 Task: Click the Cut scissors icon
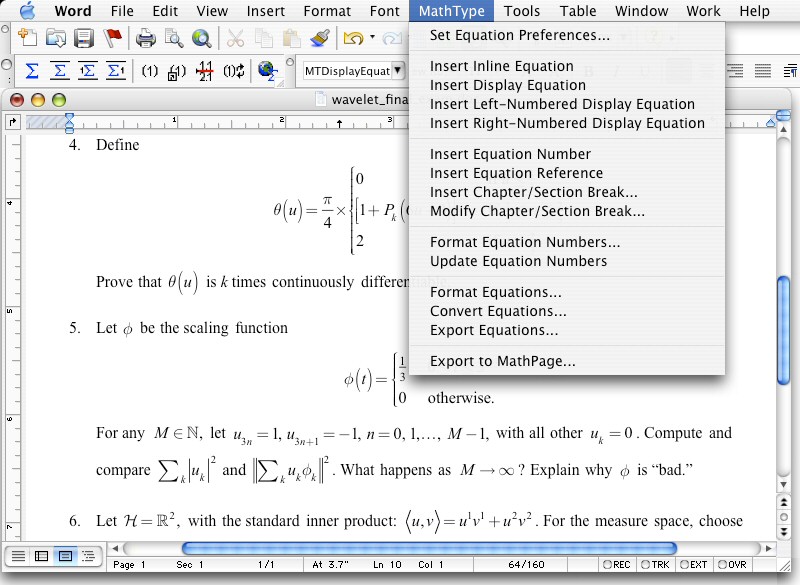pyautogui.click(x=235, y=38)
